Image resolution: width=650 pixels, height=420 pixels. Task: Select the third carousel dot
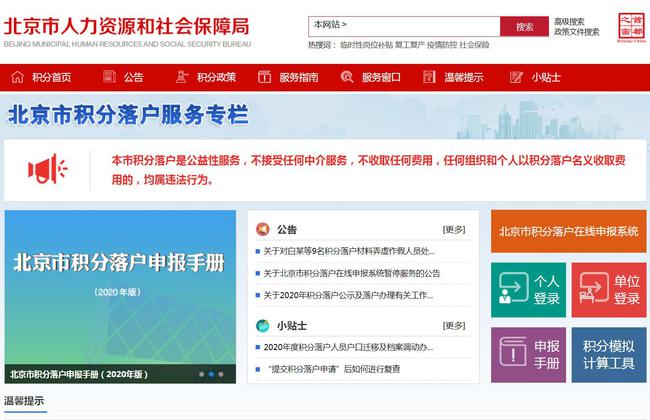(221, 374)
